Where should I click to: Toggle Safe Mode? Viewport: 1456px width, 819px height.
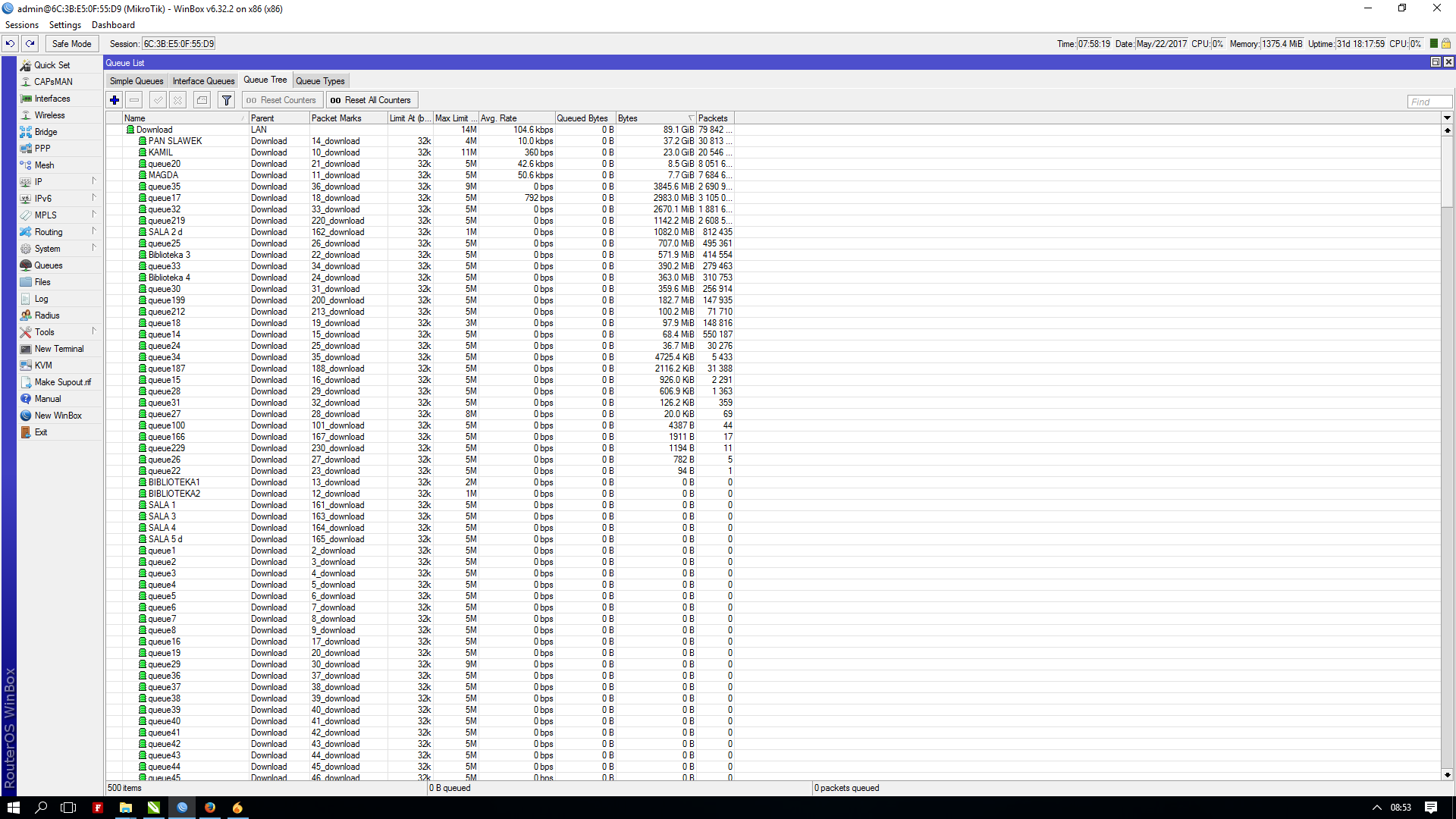coord(71,44)
